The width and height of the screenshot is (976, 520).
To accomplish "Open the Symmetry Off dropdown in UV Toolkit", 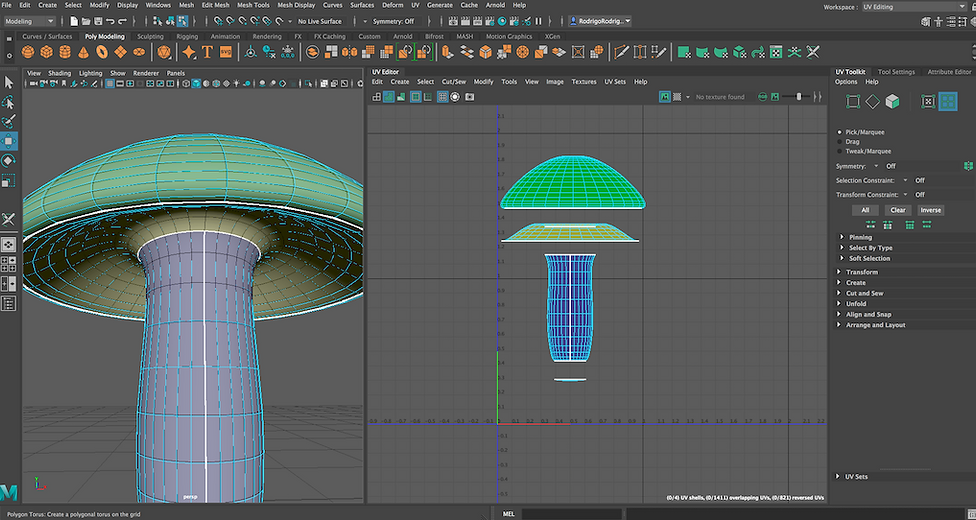I will pyautogui.click(x=876, y=166).
